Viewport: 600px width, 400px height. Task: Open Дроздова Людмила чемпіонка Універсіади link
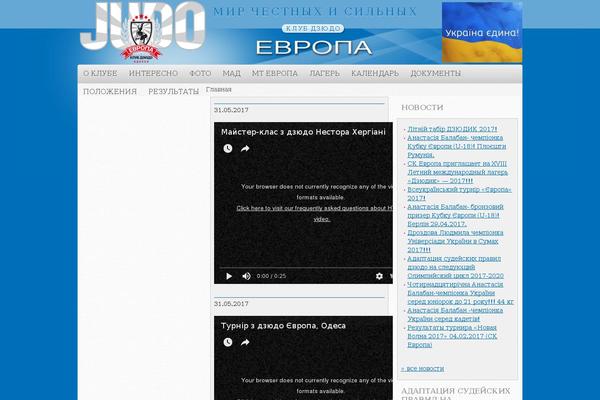[455, 241]
